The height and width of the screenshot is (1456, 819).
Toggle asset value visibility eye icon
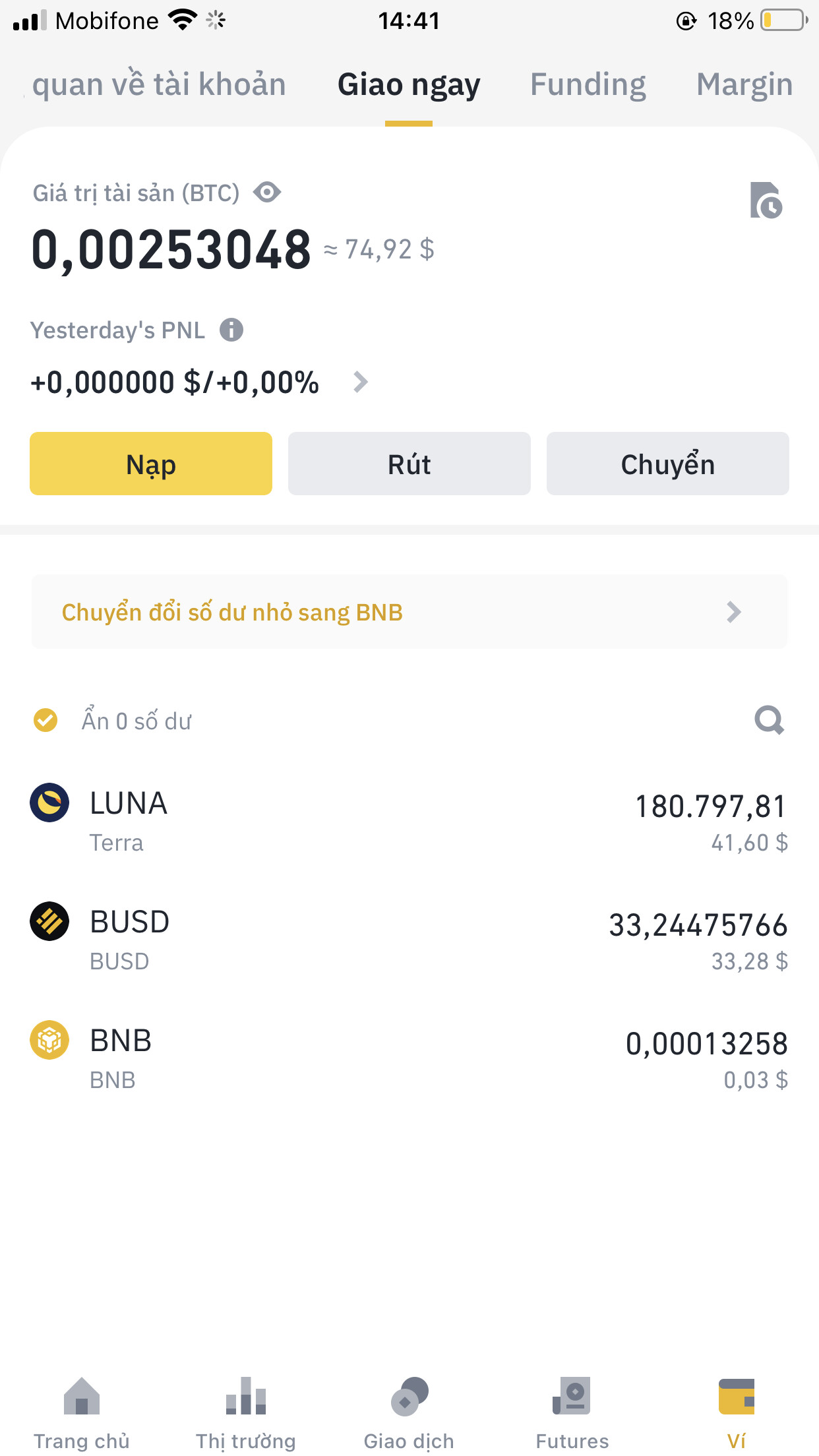tap(267, 193)
